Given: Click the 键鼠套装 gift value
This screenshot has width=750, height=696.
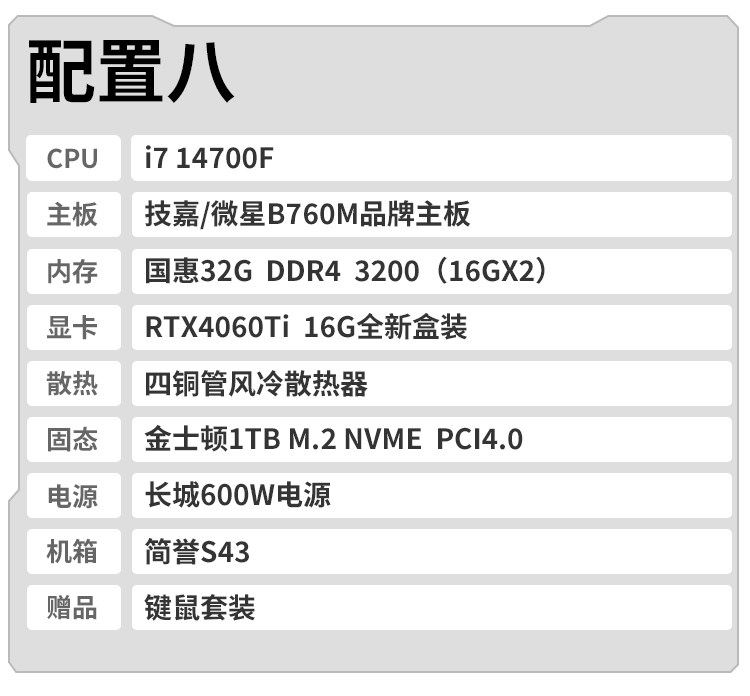Looking at the screenshot, I should (x=431, y=607).
